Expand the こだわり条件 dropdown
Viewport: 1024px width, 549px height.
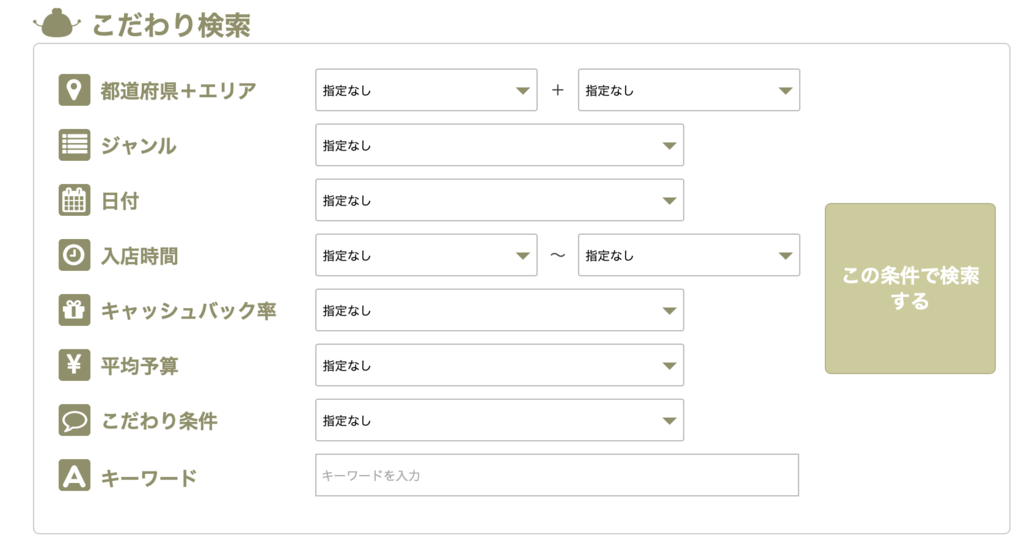(x=500, y=420)
